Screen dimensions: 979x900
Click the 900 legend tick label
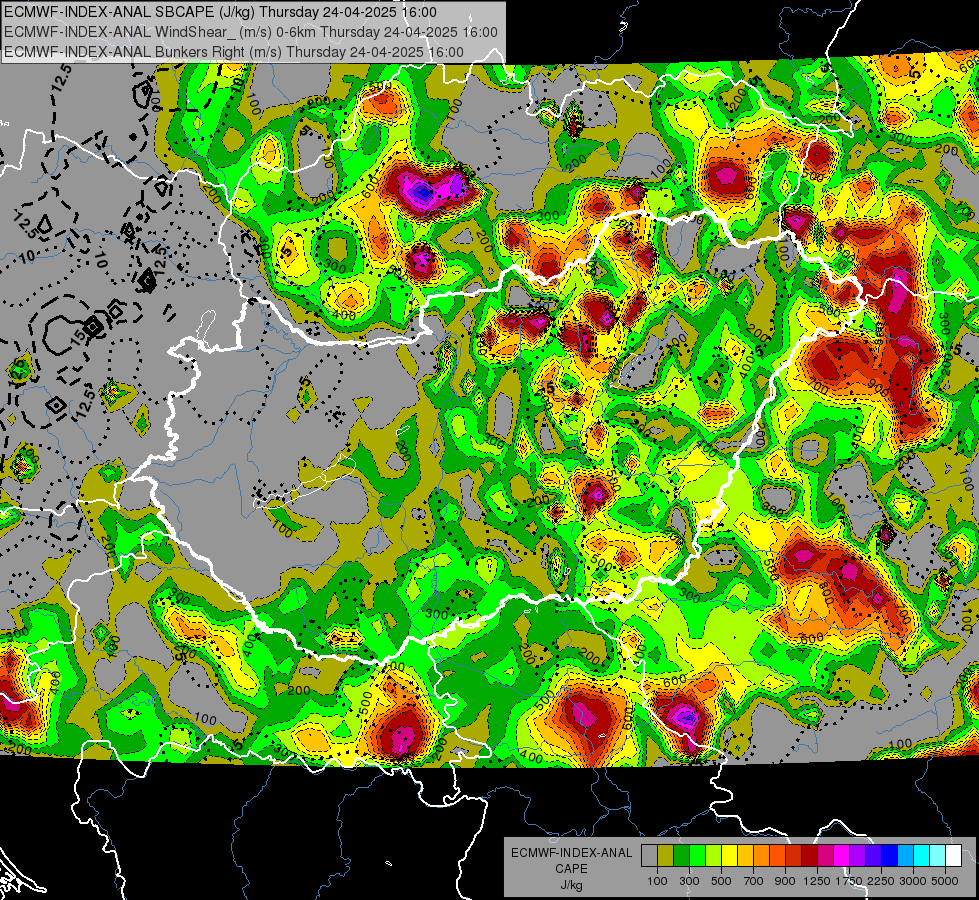click(x=785, y=881)
